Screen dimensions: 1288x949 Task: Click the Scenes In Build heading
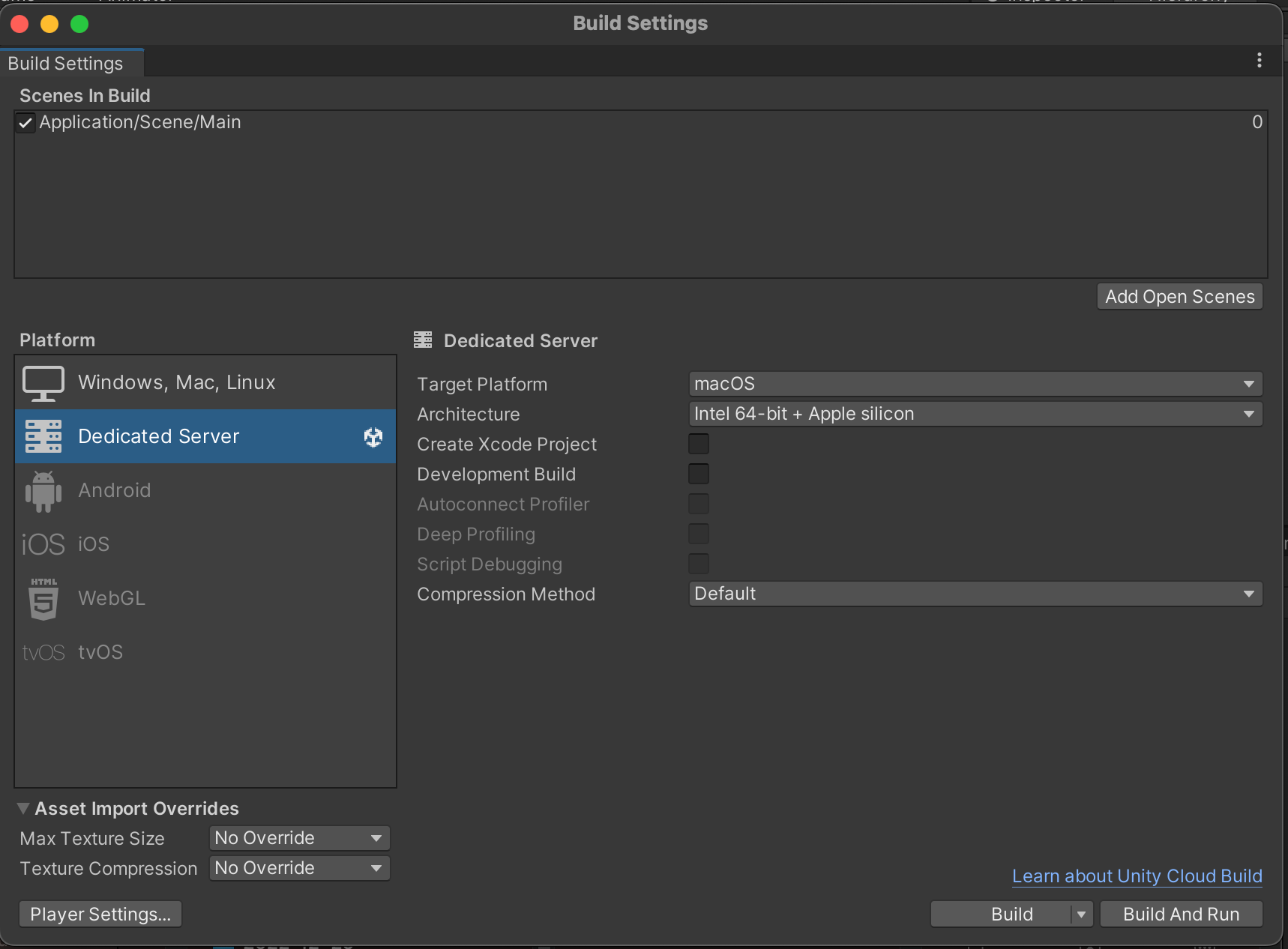(85, 95)
